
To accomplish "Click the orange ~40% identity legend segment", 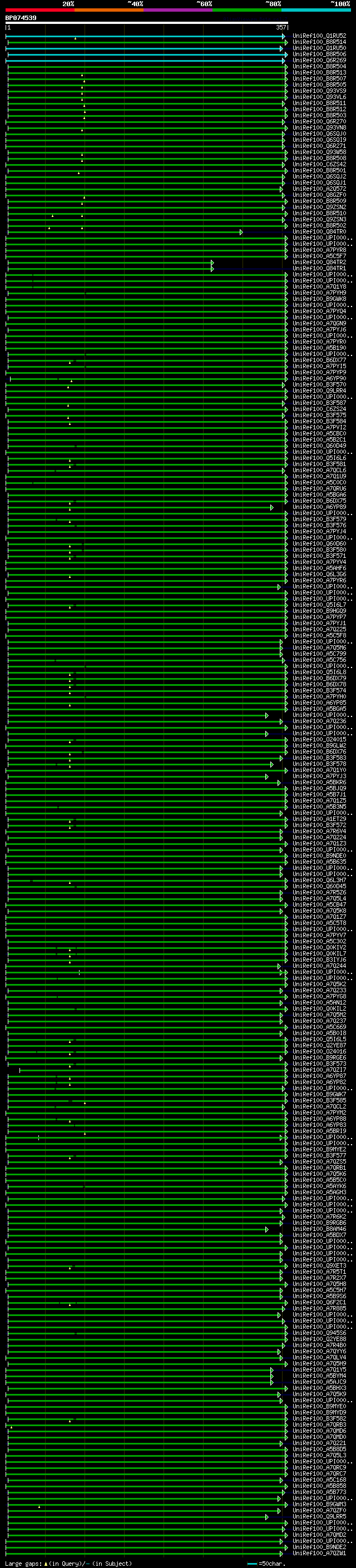I will (109, 11).
